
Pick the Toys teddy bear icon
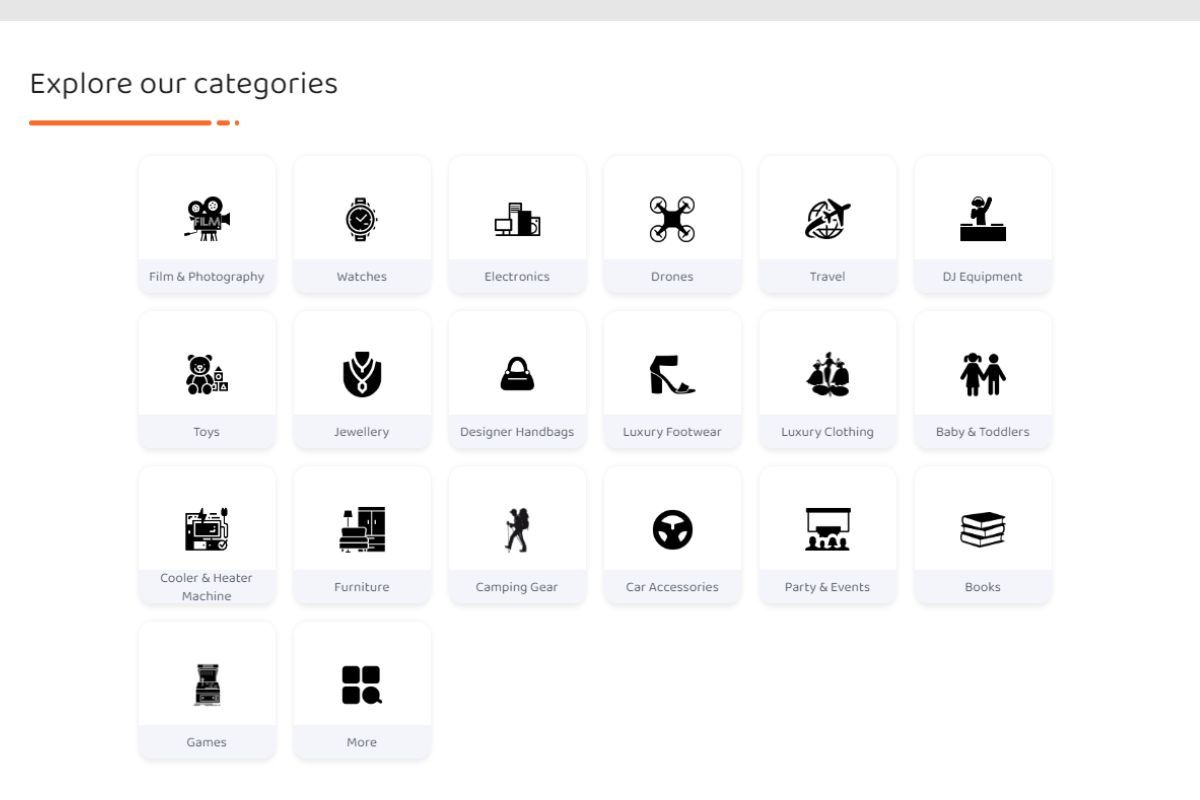tap(207, 375)
